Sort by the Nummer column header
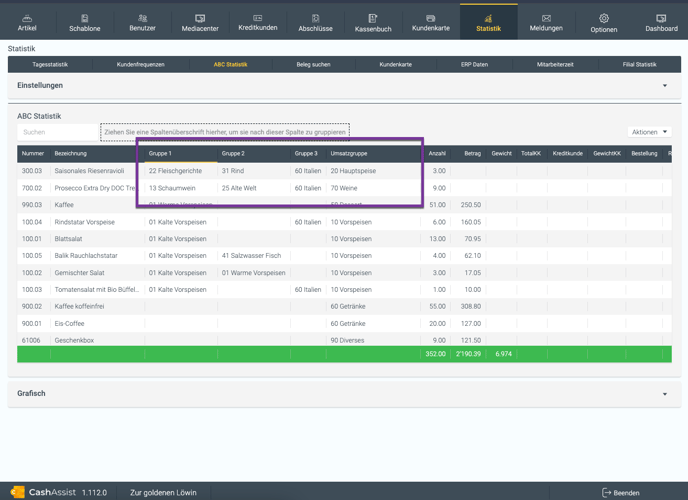 pyautogui.click(x=33, y=154)
